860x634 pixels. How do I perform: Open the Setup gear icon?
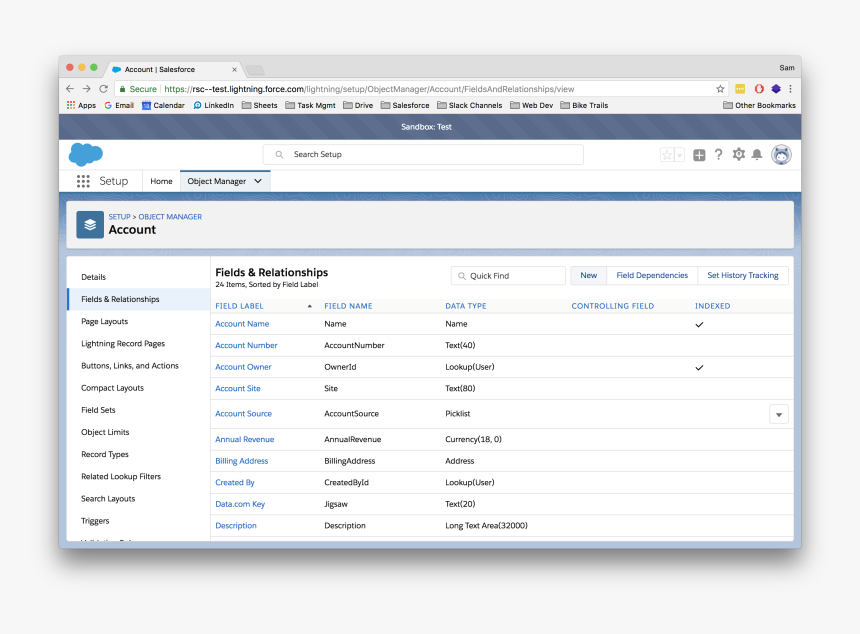coord(739,155)
